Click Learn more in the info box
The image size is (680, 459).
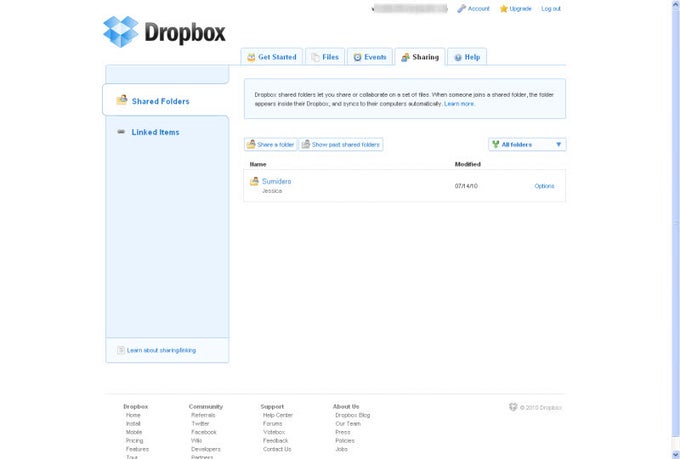(459, 104)
